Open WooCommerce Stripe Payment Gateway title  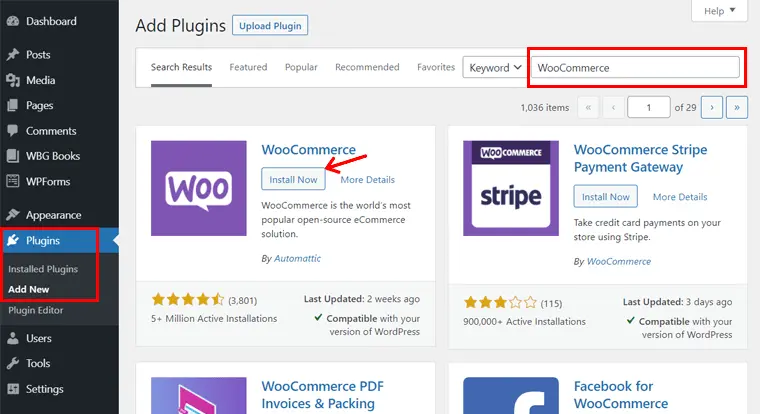coord(640,158)
